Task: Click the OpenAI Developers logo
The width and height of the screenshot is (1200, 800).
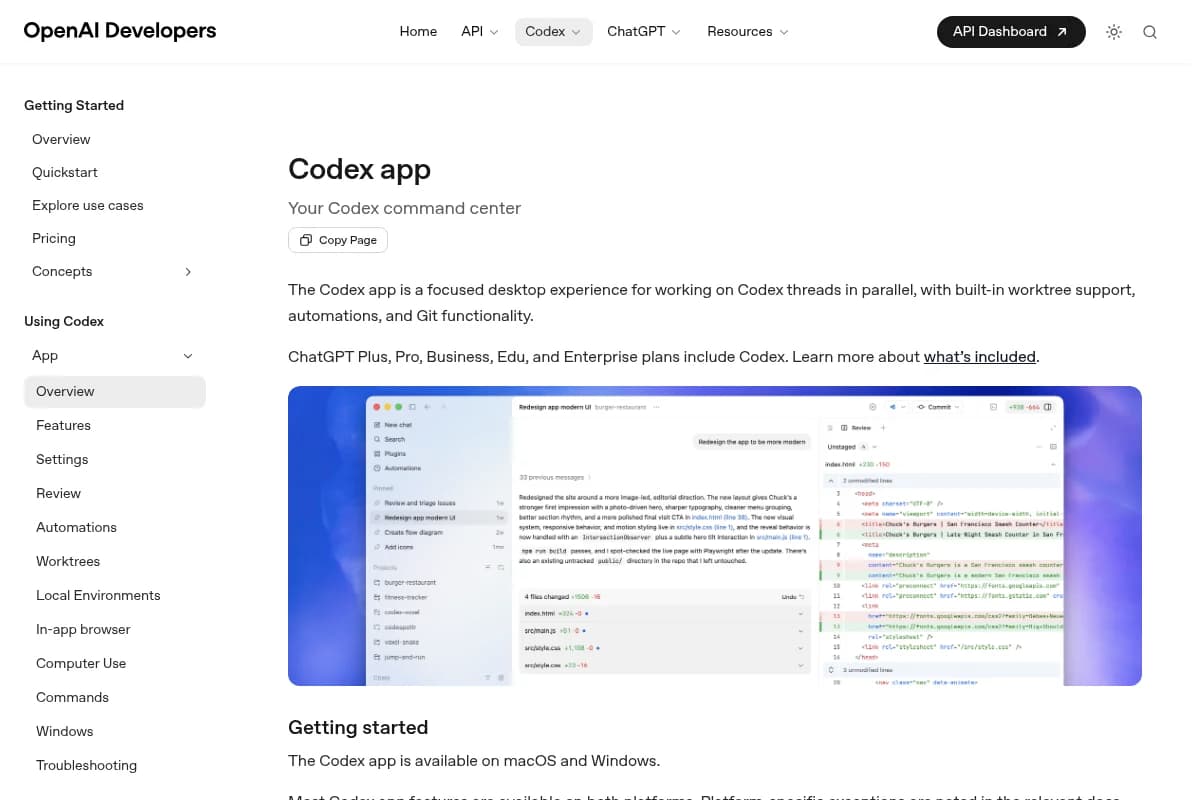Action: point(120,31)
